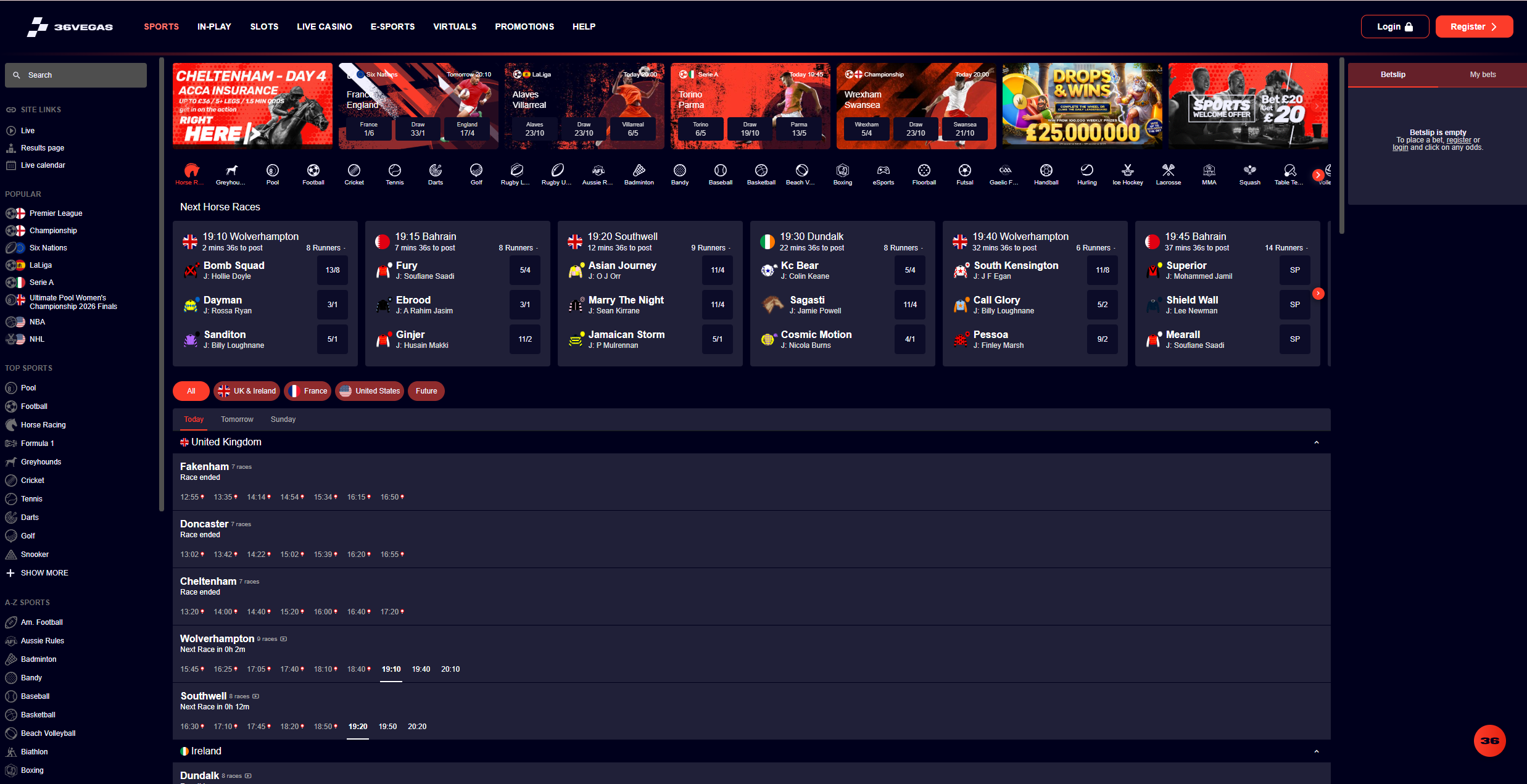
Task: Click the sidebar vertical scrollbar
Action: 162,284
